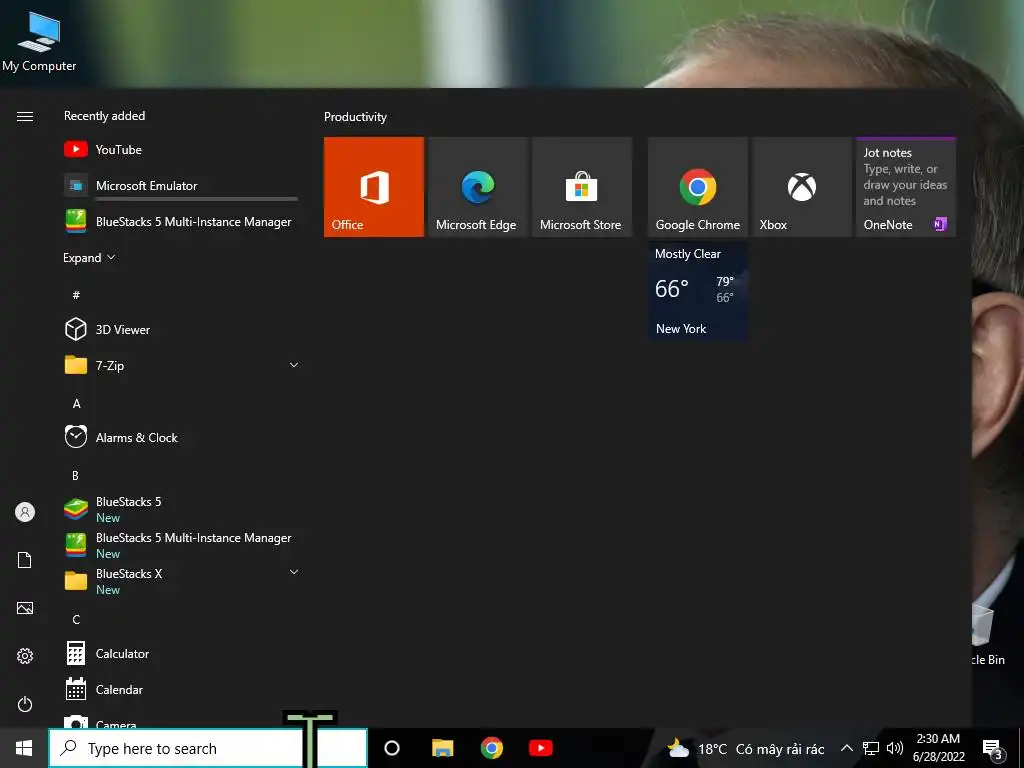
Task: Open the OneNote tile
Action: (906, 187)
